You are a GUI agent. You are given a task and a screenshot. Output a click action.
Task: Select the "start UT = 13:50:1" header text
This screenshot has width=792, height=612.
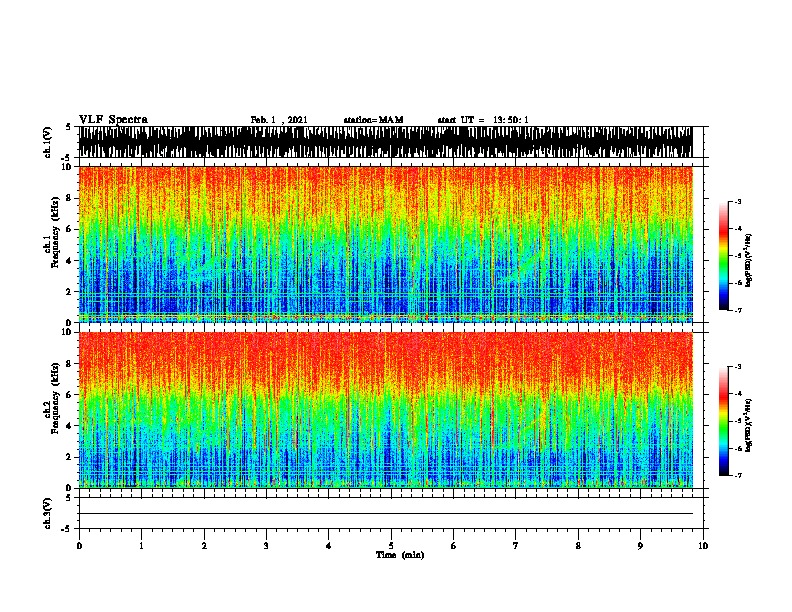coord(483,120)
